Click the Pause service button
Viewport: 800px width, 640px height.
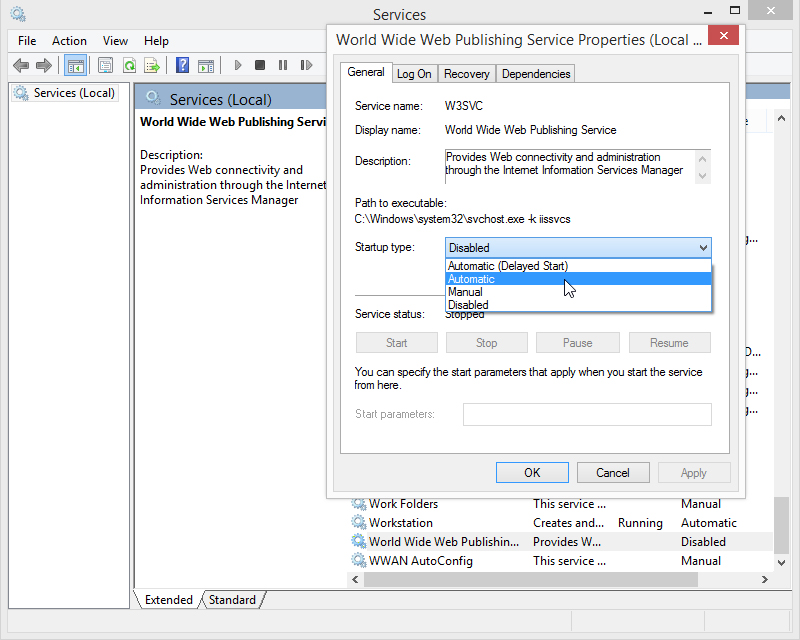click(x=578, y=343)
